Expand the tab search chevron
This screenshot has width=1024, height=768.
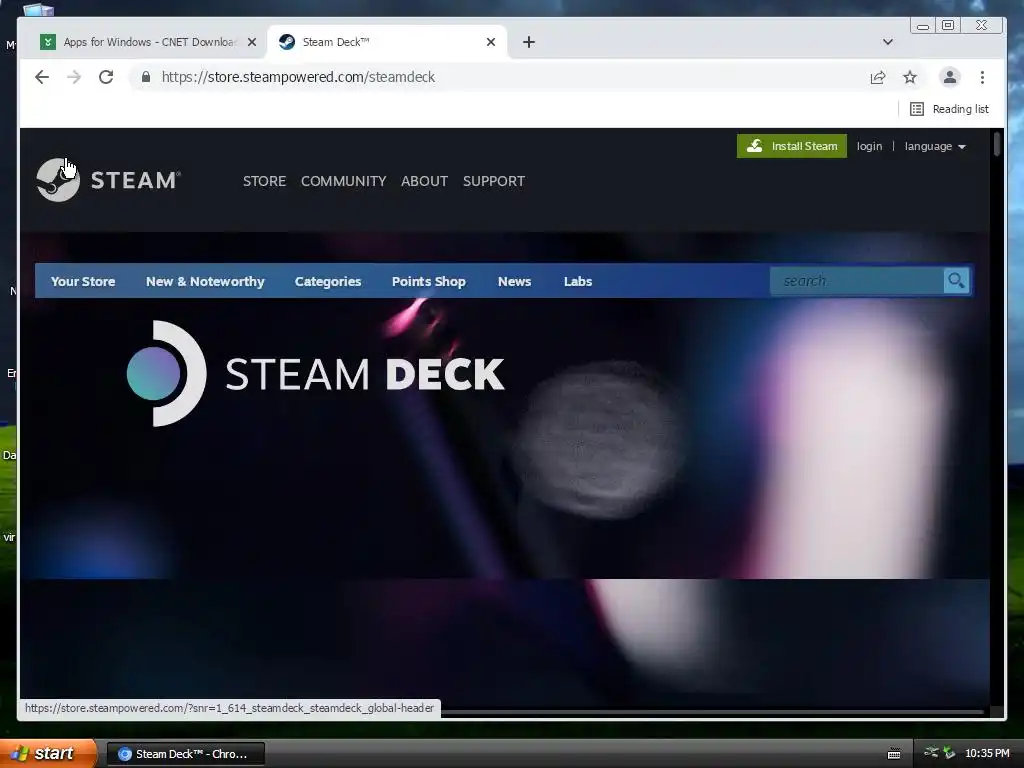[x=888, y=42]
